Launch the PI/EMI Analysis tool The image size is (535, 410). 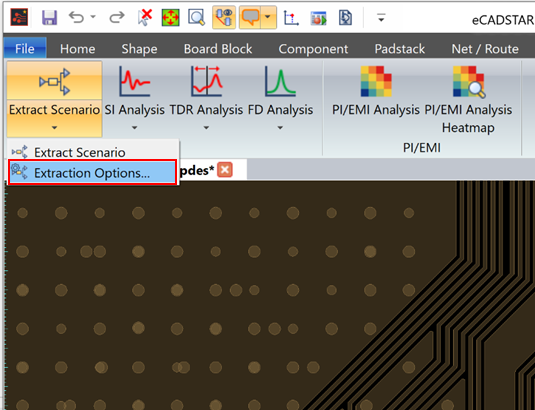pos(376,91)
